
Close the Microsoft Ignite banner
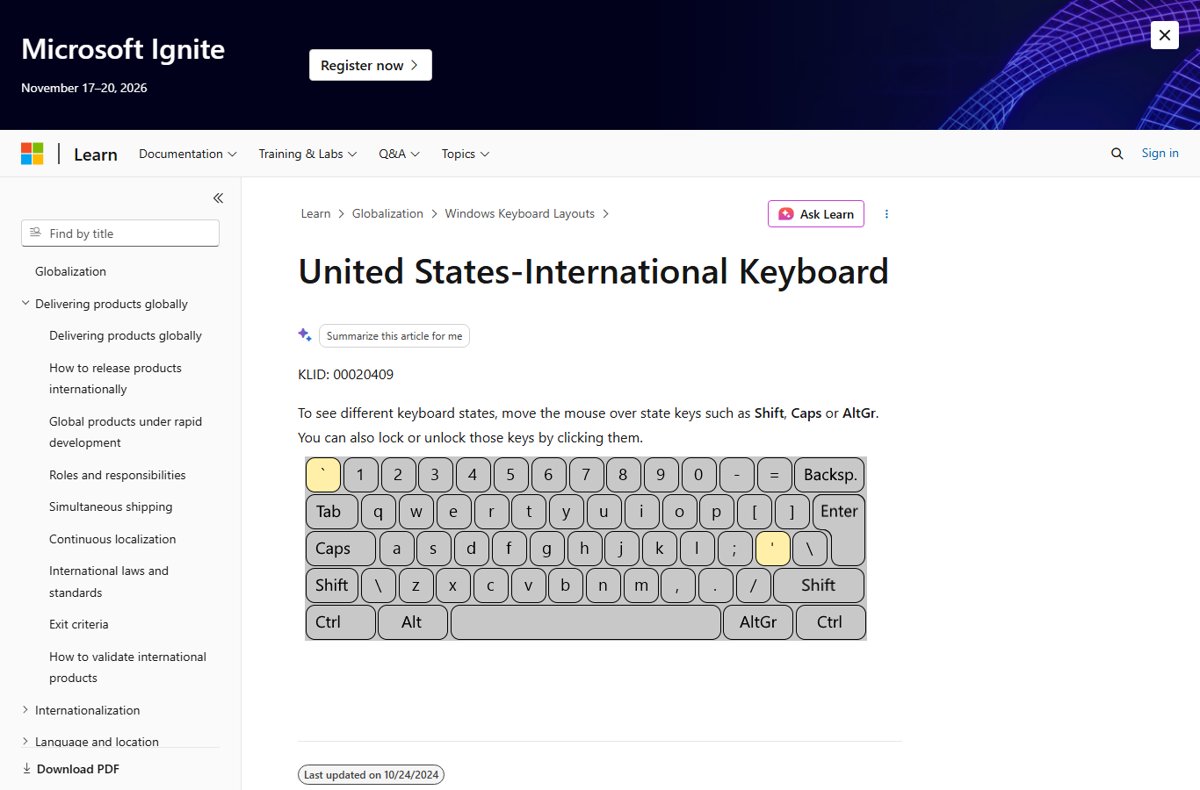[x=1164, y=35]
